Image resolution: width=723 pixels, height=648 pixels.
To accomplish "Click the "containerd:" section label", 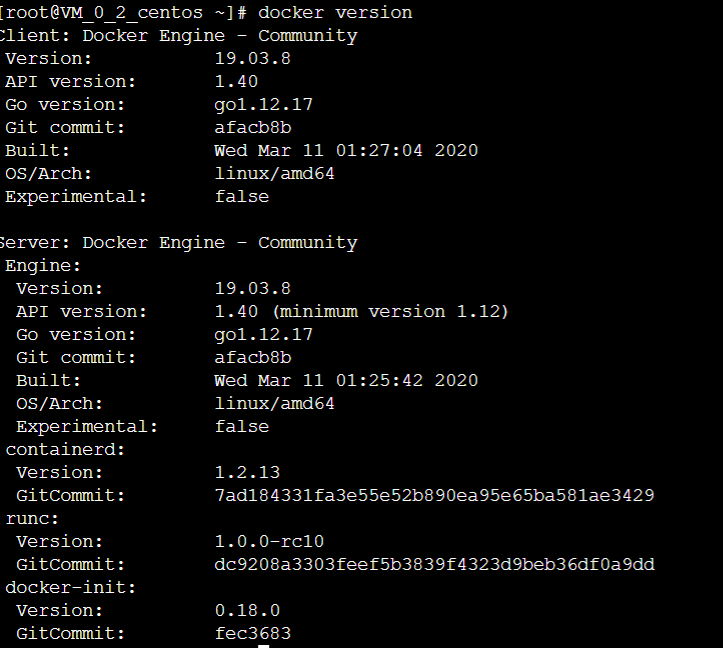I will coord(65,450).
